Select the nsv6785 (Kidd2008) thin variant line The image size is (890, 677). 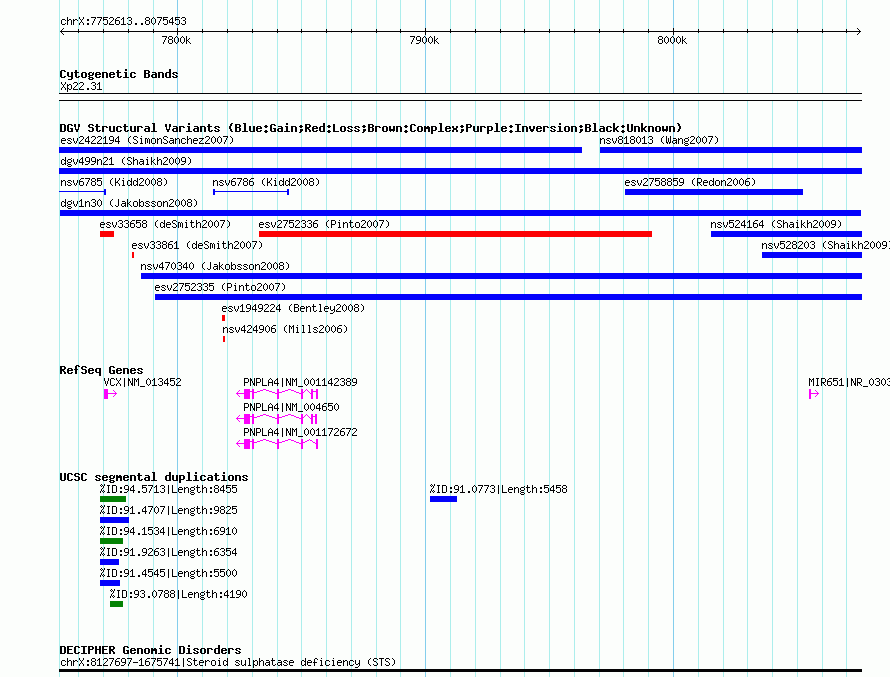82,192
